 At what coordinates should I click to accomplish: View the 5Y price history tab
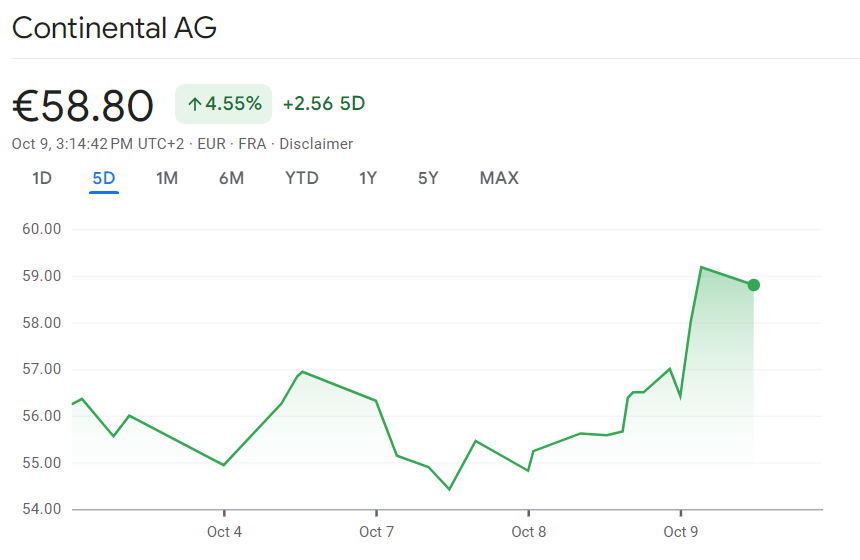(428, 178)
